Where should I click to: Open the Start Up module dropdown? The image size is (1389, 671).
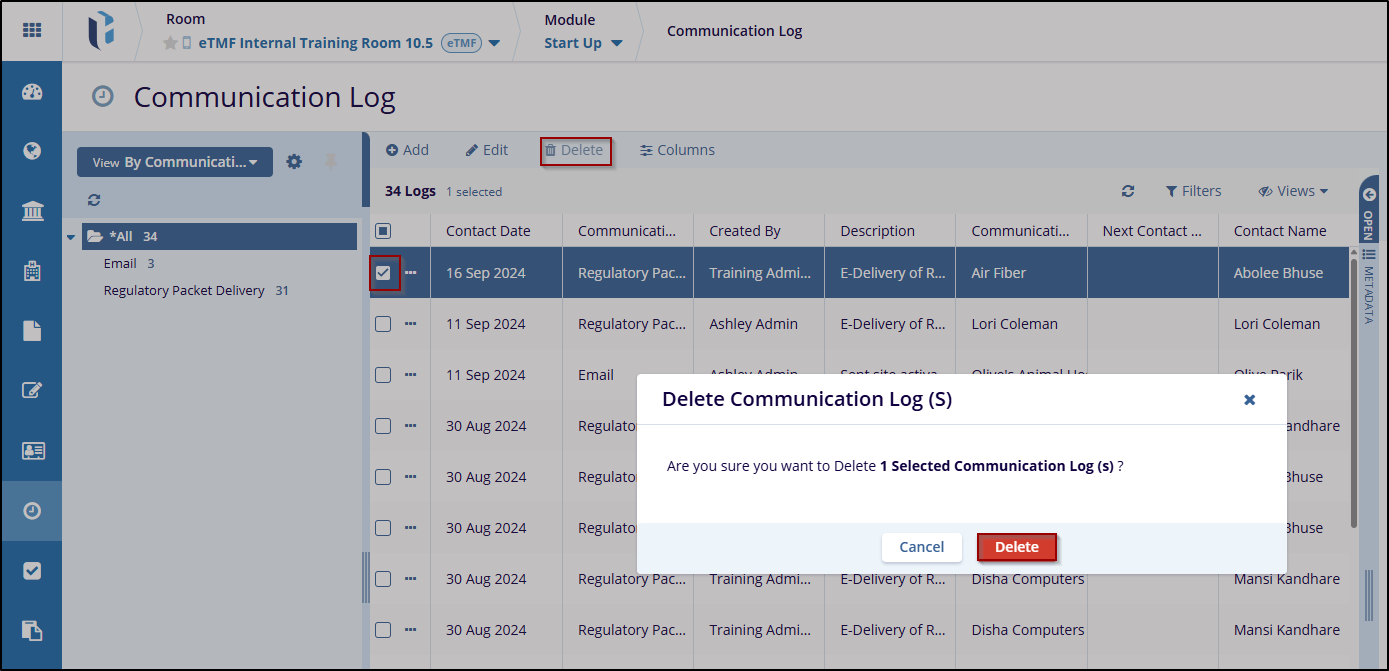point(583,43)
